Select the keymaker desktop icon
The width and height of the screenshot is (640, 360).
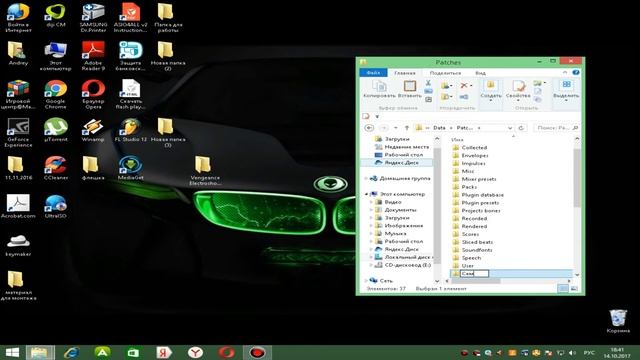pos(18,245)
